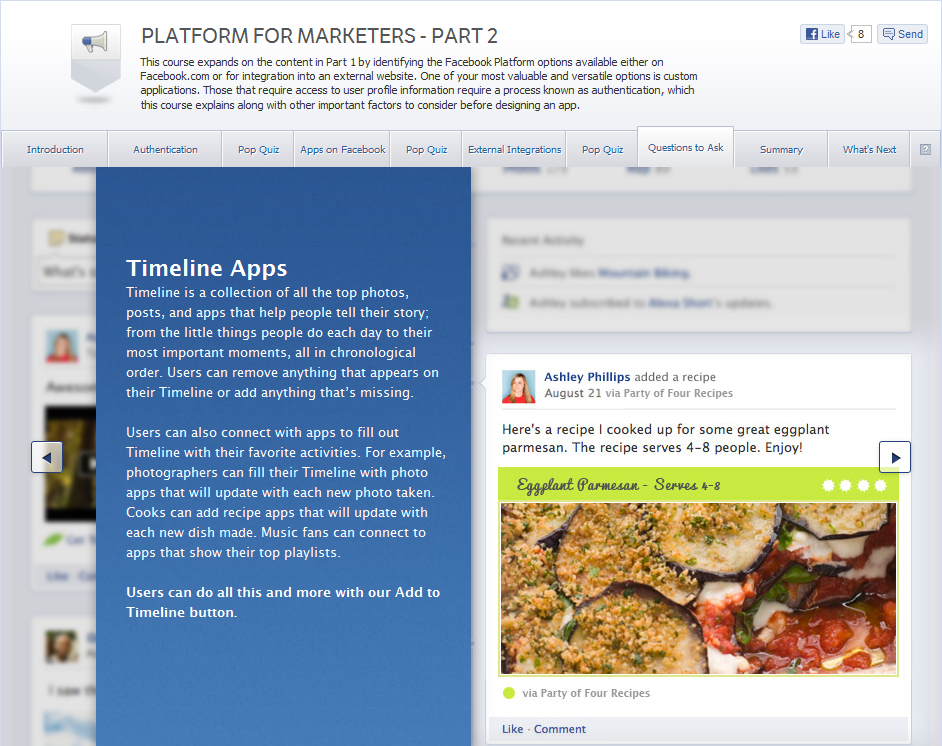Go to the Apps on Facebook tab
Screen dimensions: 942x746
(342, 149)
